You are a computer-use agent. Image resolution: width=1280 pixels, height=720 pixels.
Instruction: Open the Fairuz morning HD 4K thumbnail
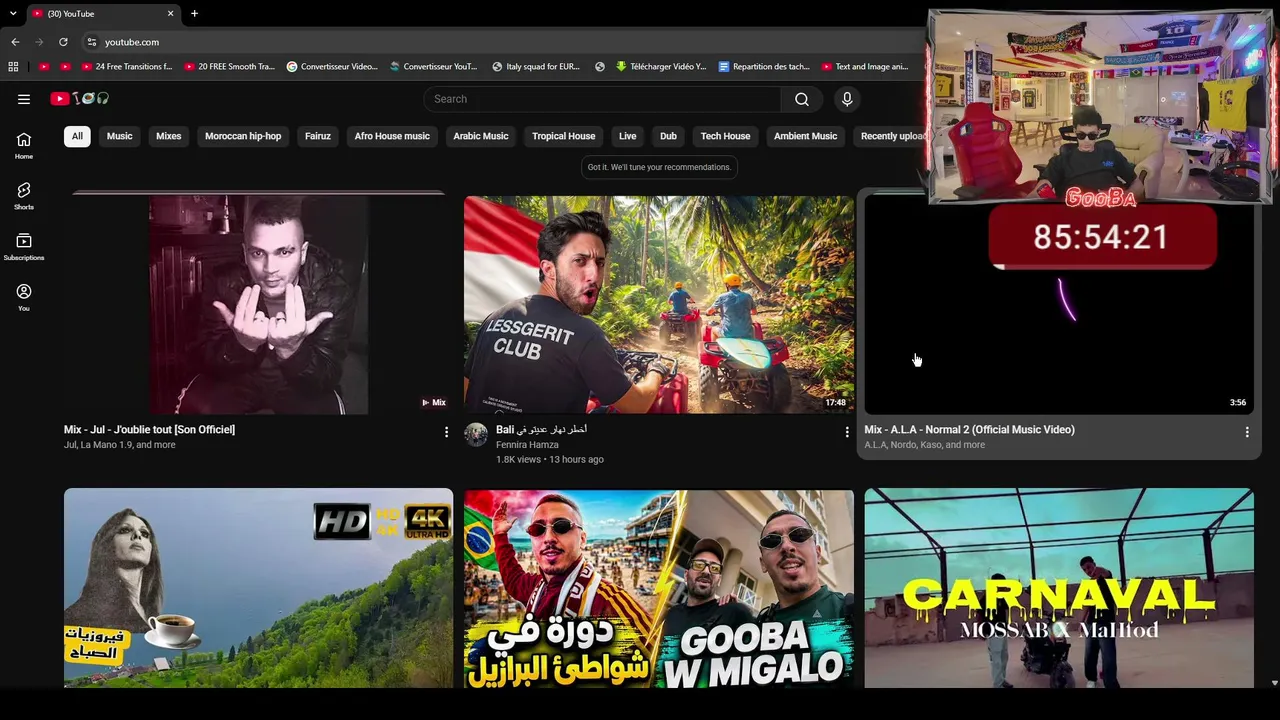pyautogui.click(x=258, y=588)
